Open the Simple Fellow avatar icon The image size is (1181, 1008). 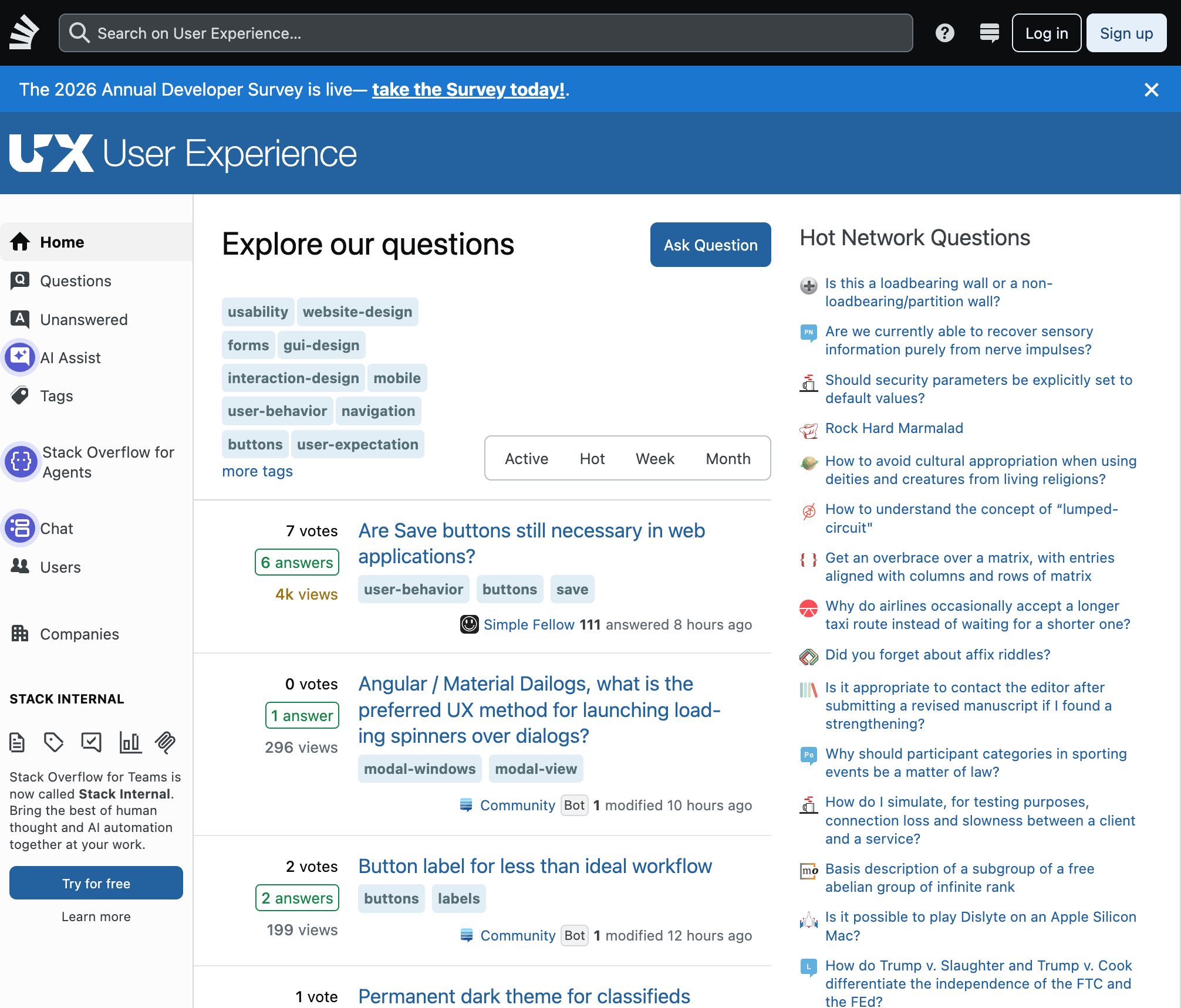click(470, 624)
